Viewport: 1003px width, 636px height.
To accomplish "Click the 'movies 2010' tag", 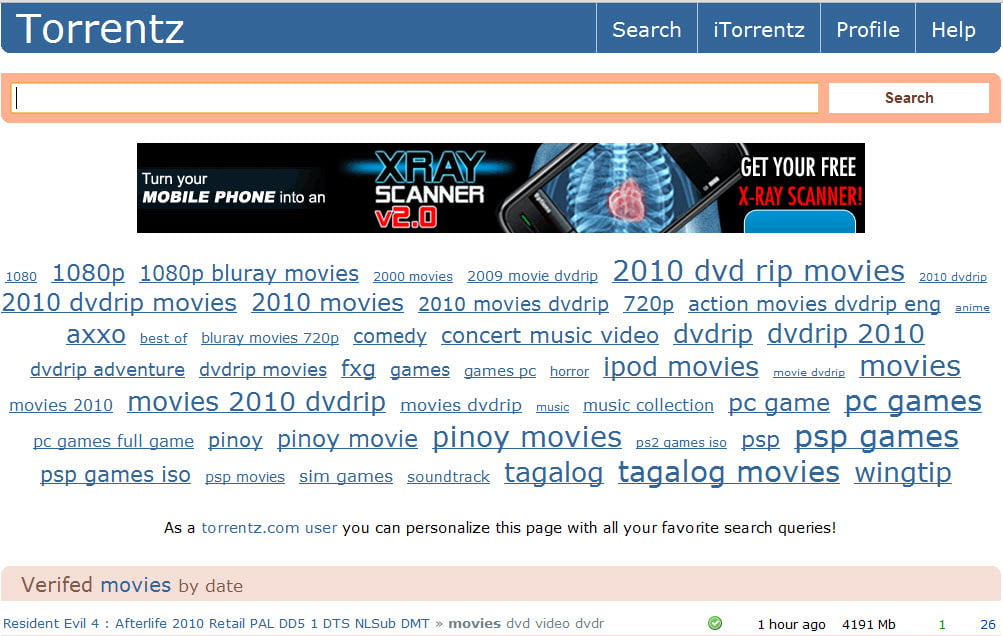I will pyautogui.click(x=61, y=406).
